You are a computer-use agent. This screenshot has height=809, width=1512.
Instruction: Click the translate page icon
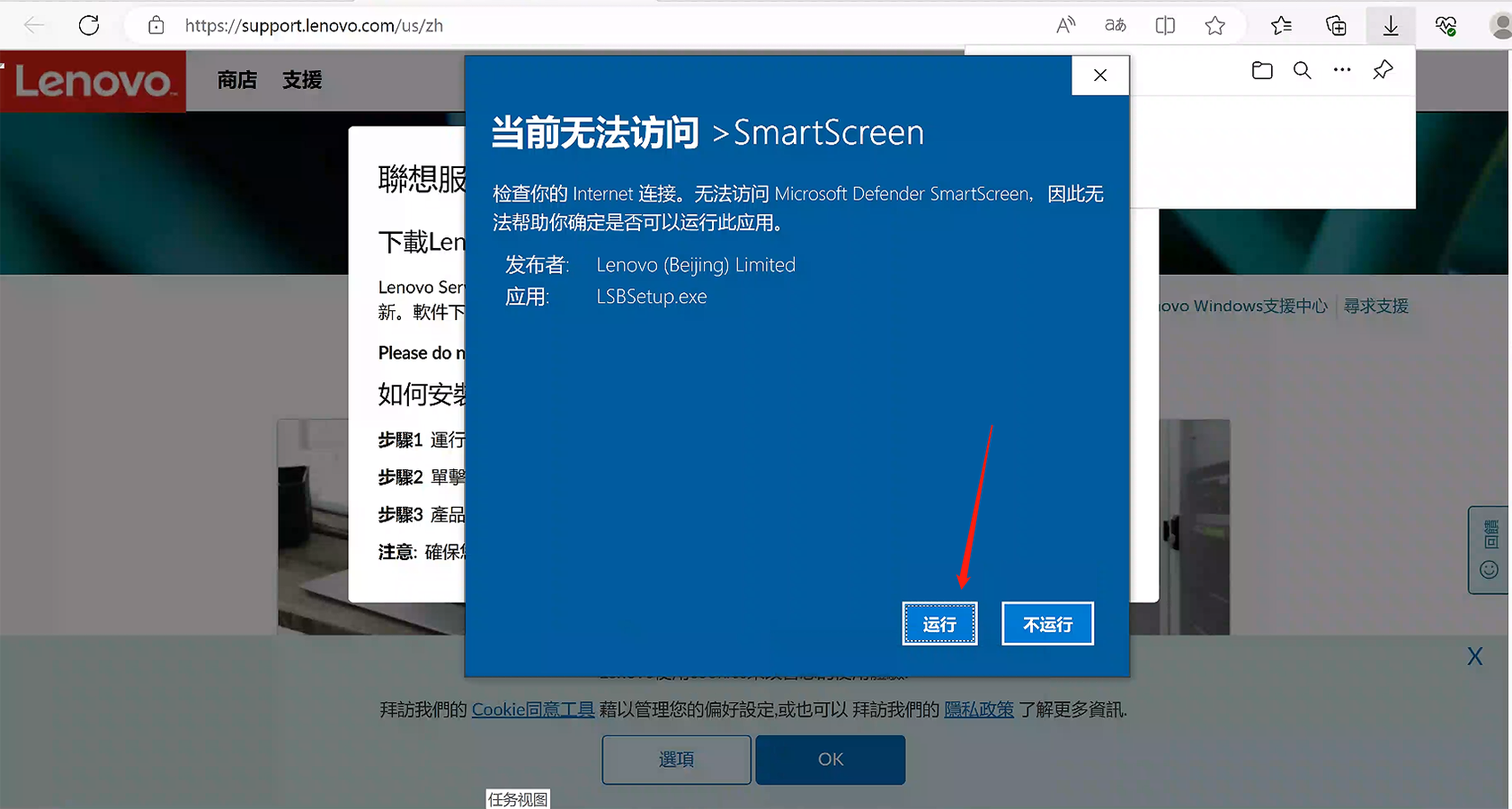coord(1116,25)
